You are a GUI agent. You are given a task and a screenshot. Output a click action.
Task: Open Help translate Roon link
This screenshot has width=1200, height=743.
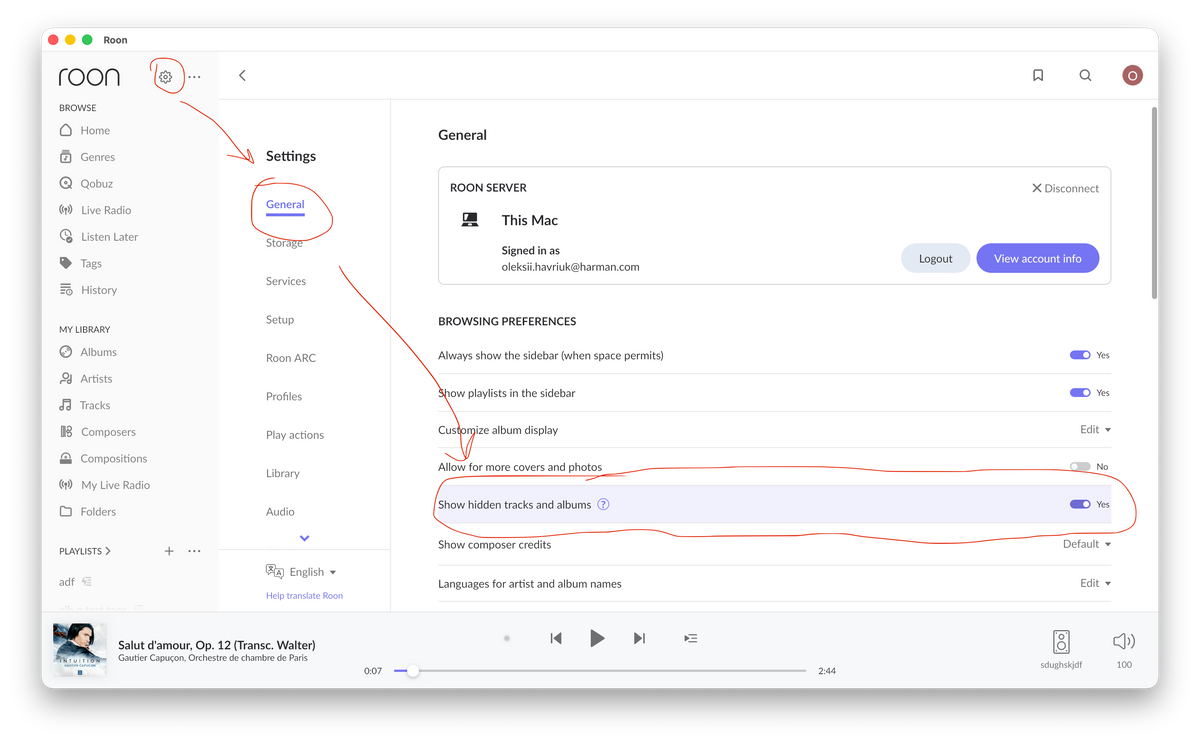coord(304,596)
